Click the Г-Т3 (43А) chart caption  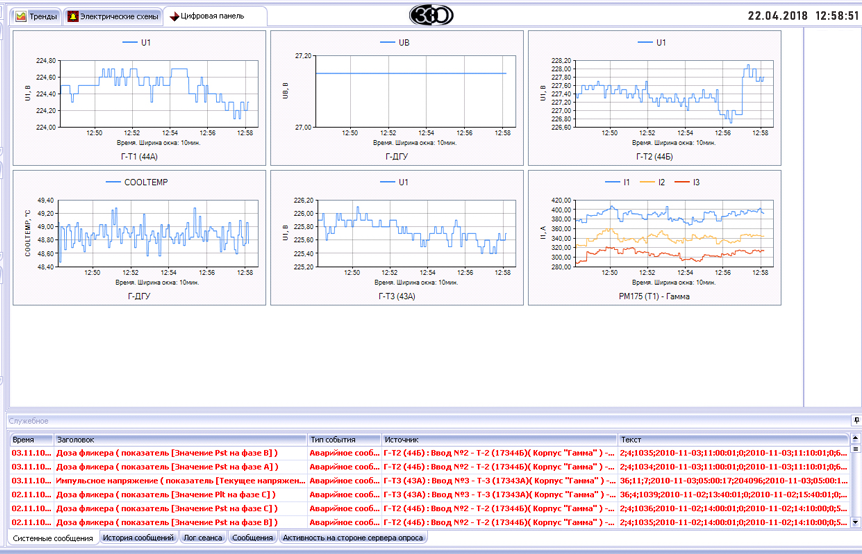click(397, 296)
